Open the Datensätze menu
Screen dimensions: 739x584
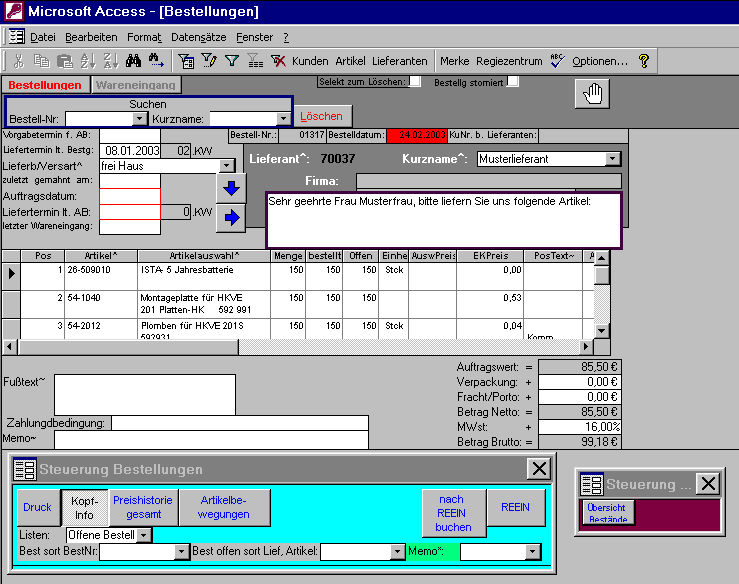198,37
